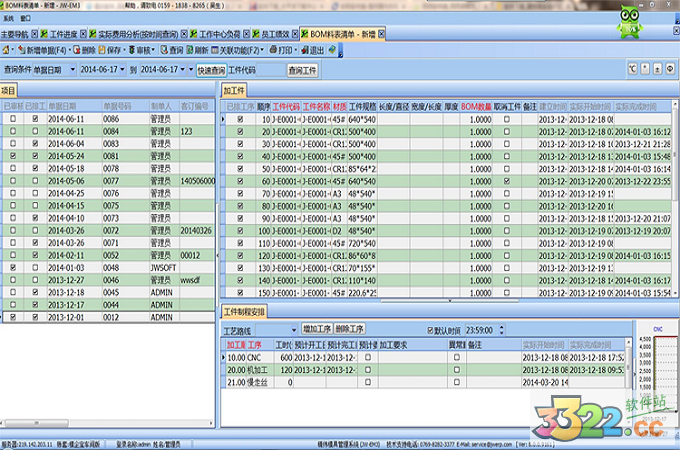Screen dimensions: 680x450
Task: Click toolbar overflow chevron after help icon
Action: [340, 53]
